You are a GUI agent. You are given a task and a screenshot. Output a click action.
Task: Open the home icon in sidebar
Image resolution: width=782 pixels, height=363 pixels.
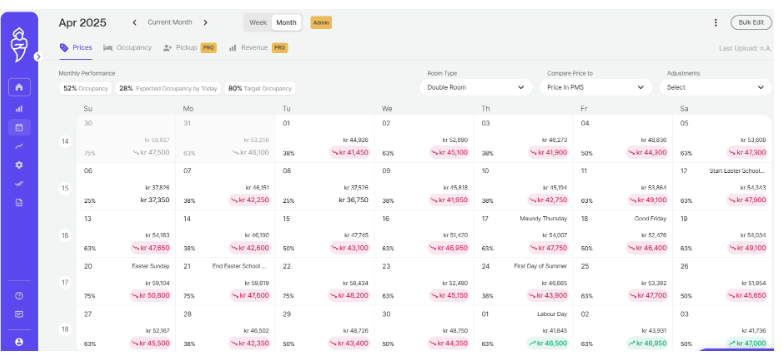click(19, 87)
